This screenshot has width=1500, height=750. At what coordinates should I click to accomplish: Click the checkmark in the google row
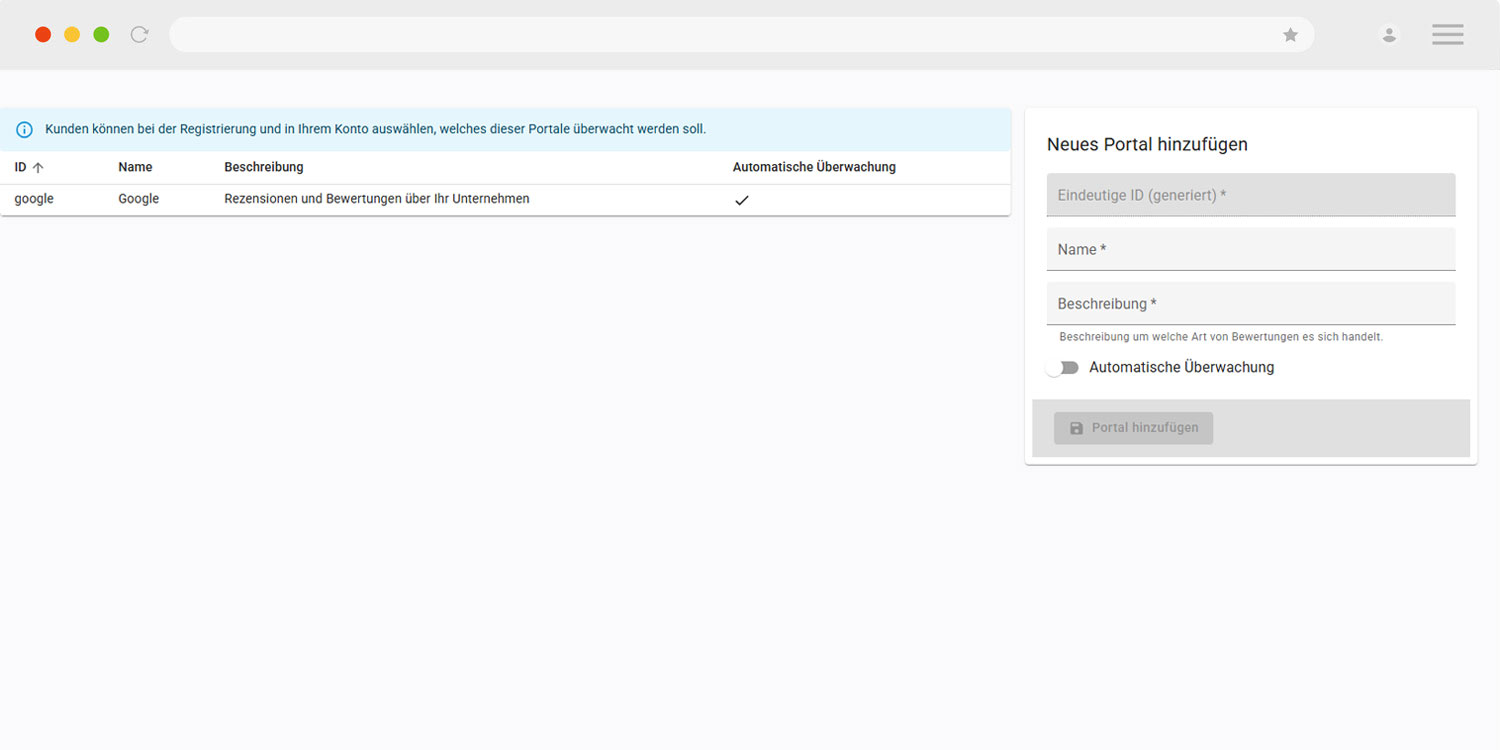(x=741, y=200)
